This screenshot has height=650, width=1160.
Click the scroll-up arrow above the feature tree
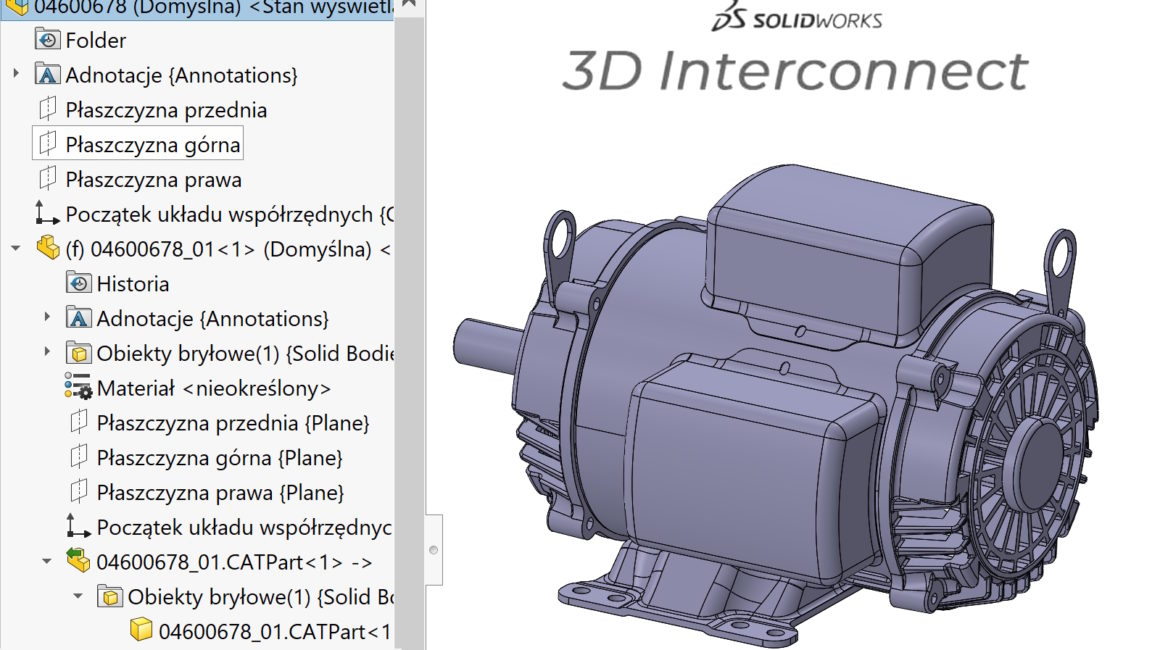point(408,6)
